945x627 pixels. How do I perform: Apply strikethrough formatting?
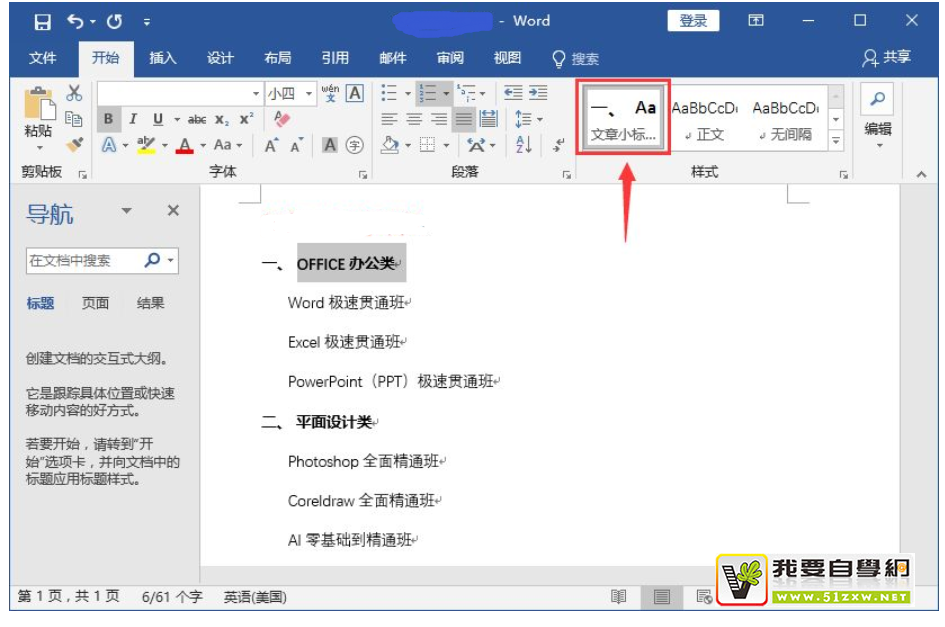(197, 119)
